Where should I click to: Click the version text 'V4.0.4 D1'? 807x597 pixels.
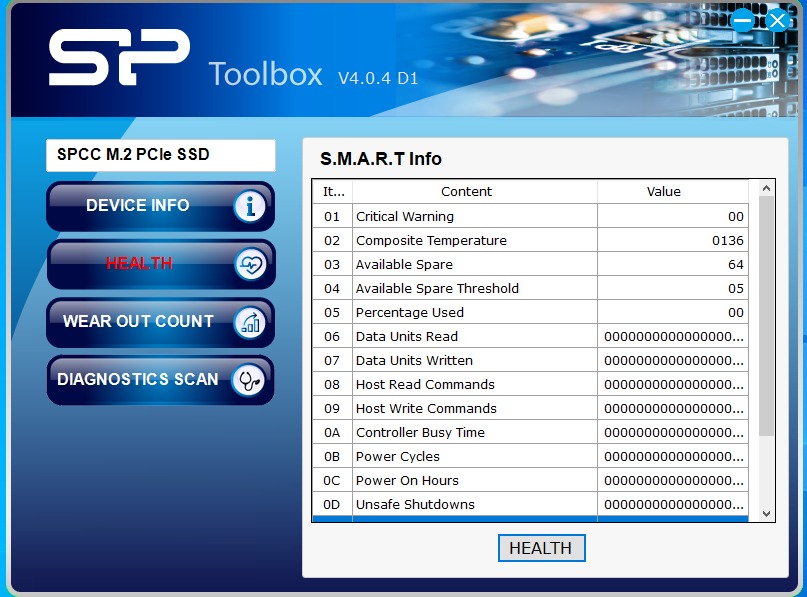pos(378,78)
